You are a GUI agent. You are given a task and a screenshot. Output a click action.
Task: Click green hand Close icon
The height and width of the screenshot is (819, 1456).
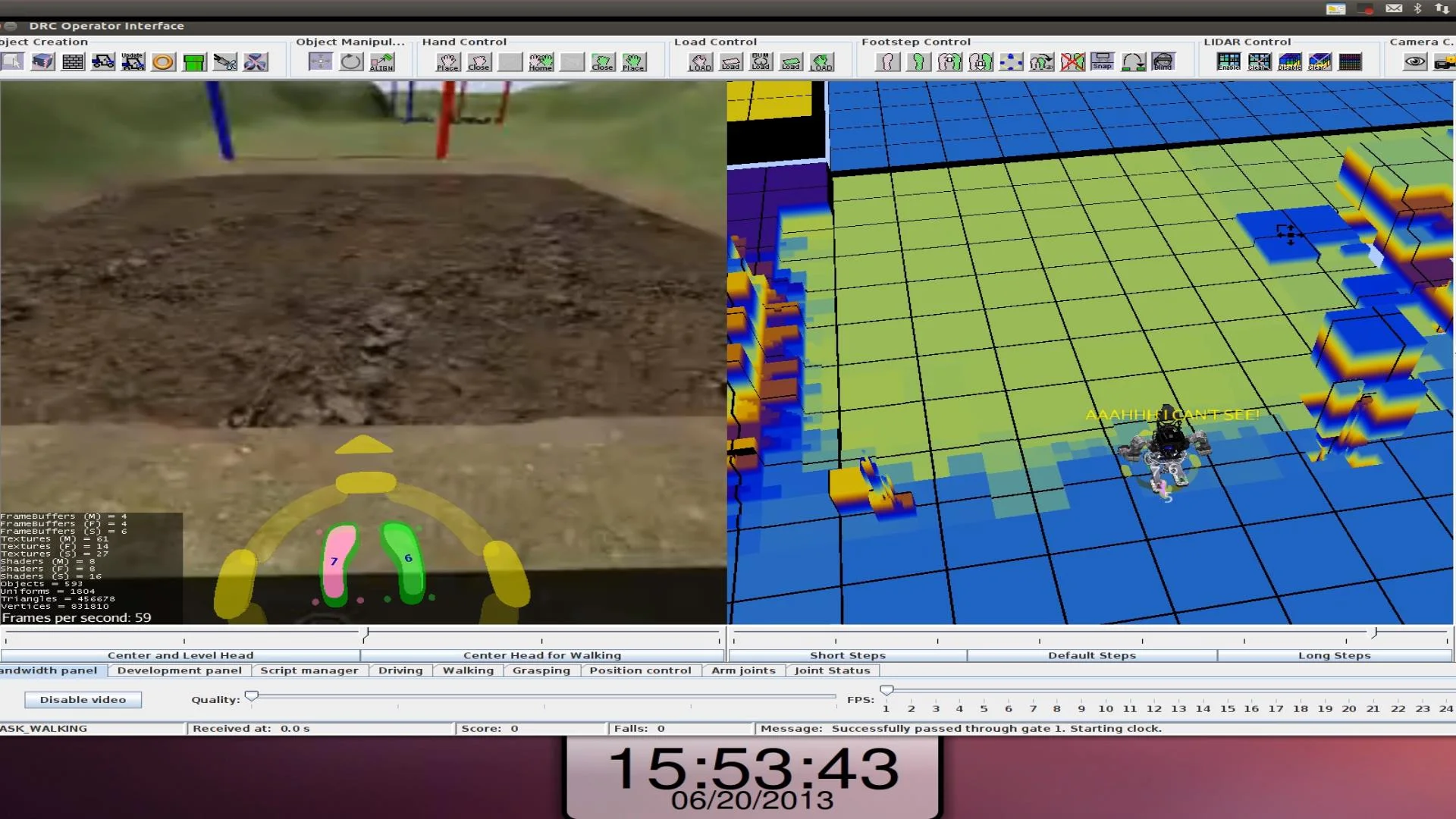[602, 61]
